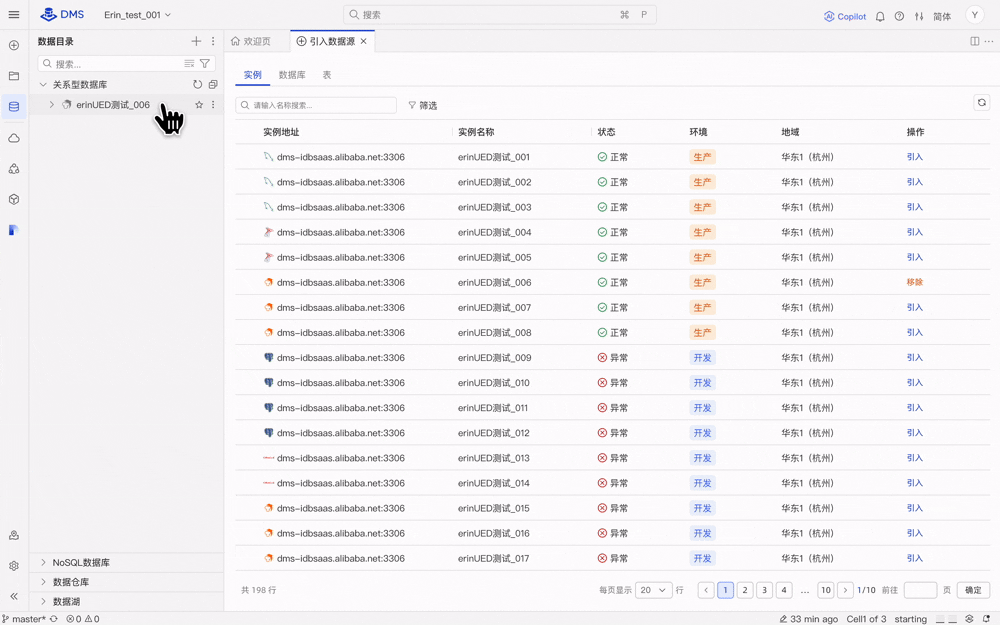
Task: Click the refresh icon in data catalog
Action: tap(197, 85)
